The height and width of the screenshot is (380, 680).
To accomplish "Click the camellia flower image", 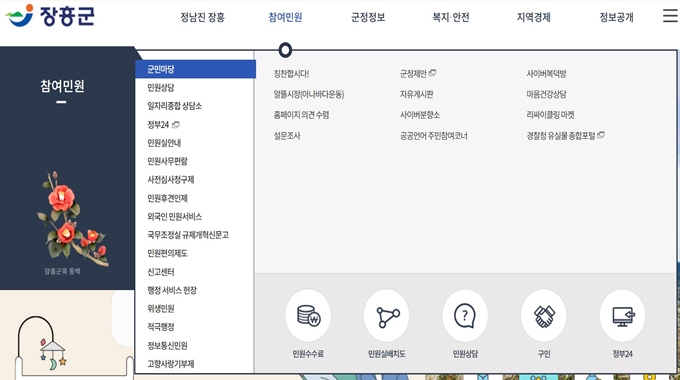I will click(x=73, y=218).
